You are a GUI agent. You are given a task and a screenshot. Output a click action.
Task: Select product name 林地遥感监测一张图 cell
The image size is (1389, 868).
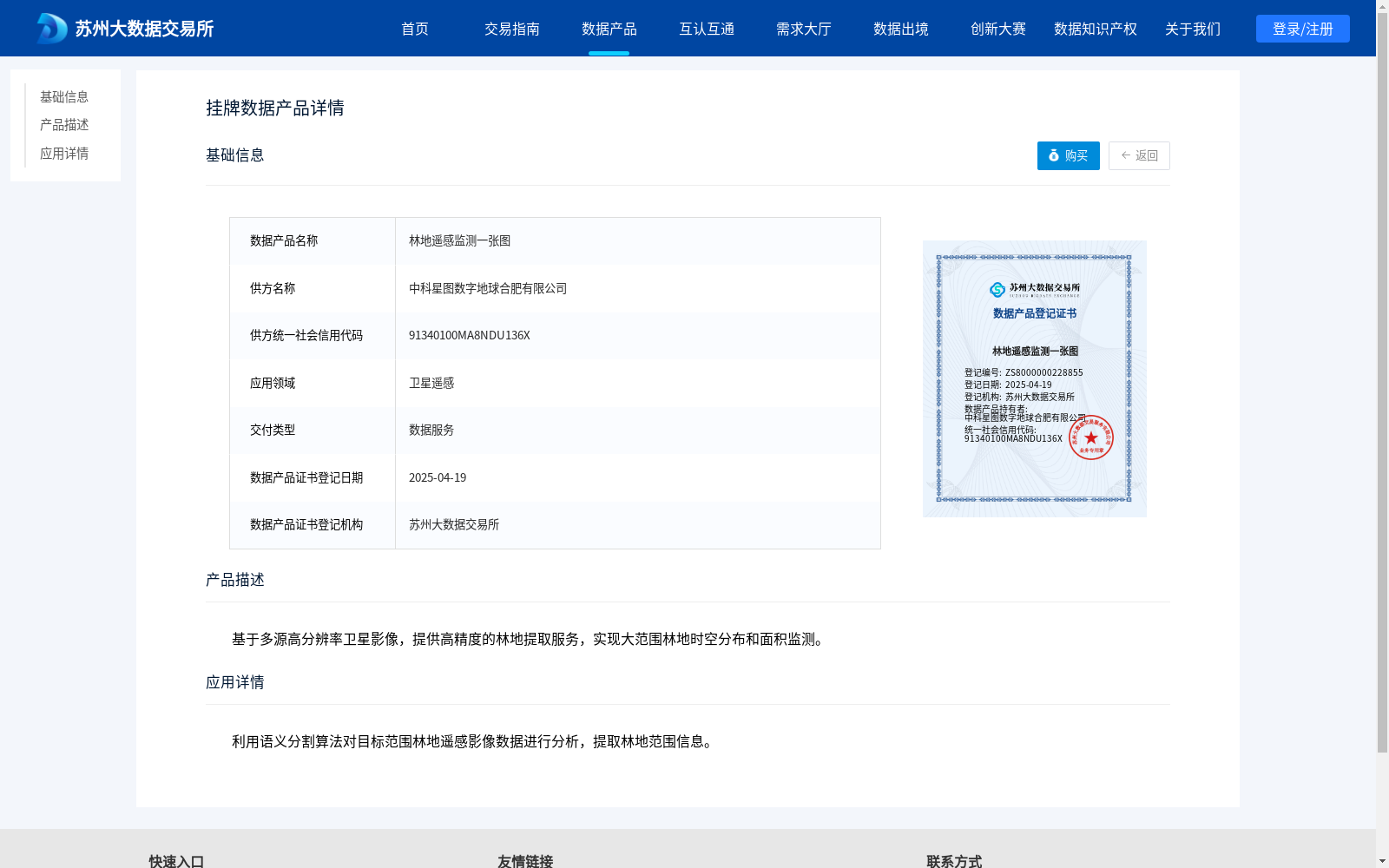coord(638,241)
